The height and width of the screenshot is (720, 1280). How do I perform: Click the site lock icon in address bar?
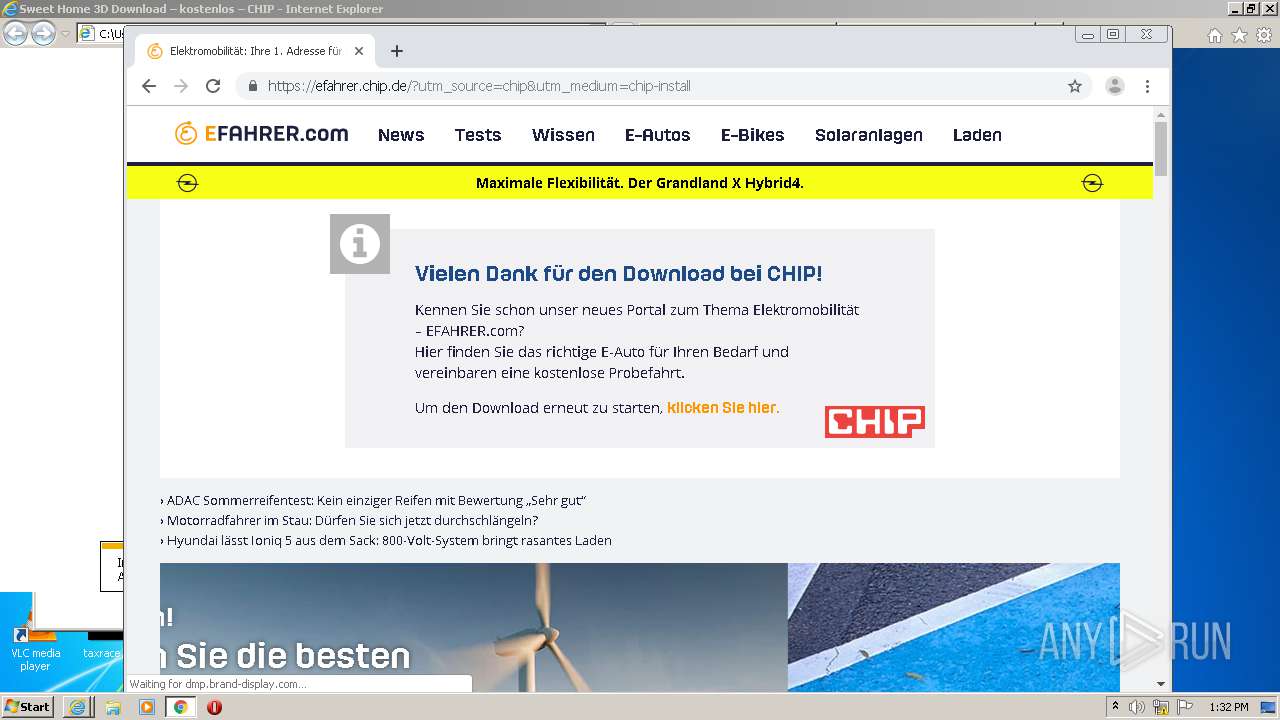(253, 86)
